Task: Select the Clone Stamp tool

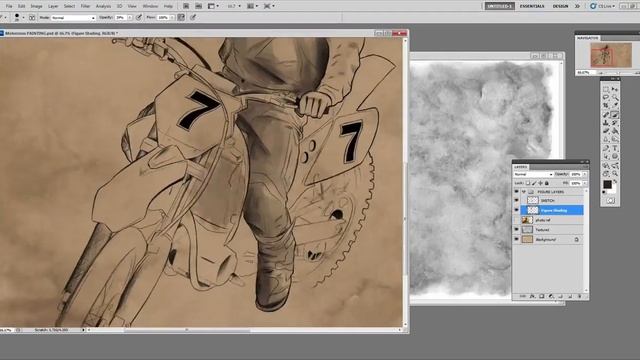Action: [606, 123]
